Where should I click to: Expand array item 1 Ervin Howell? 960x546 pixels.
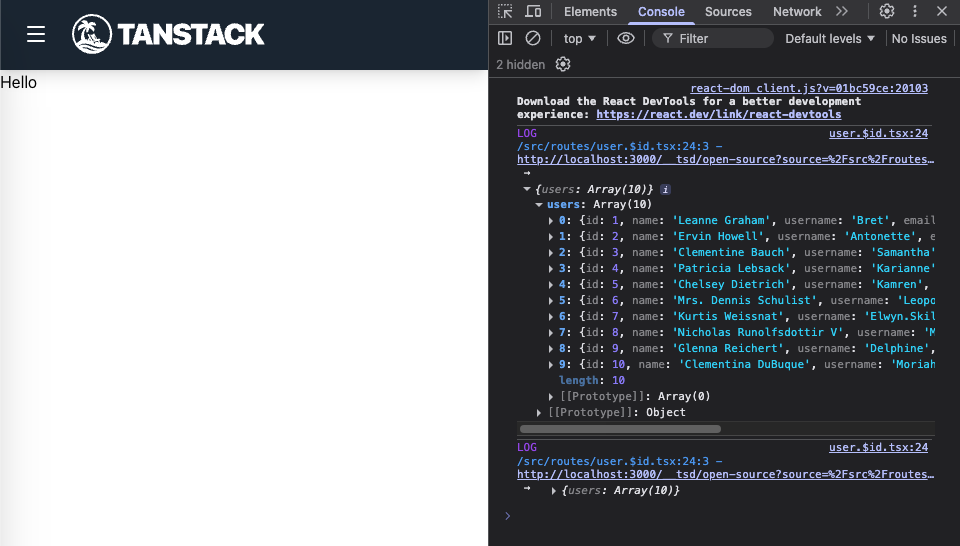click(x=551, y=236)
